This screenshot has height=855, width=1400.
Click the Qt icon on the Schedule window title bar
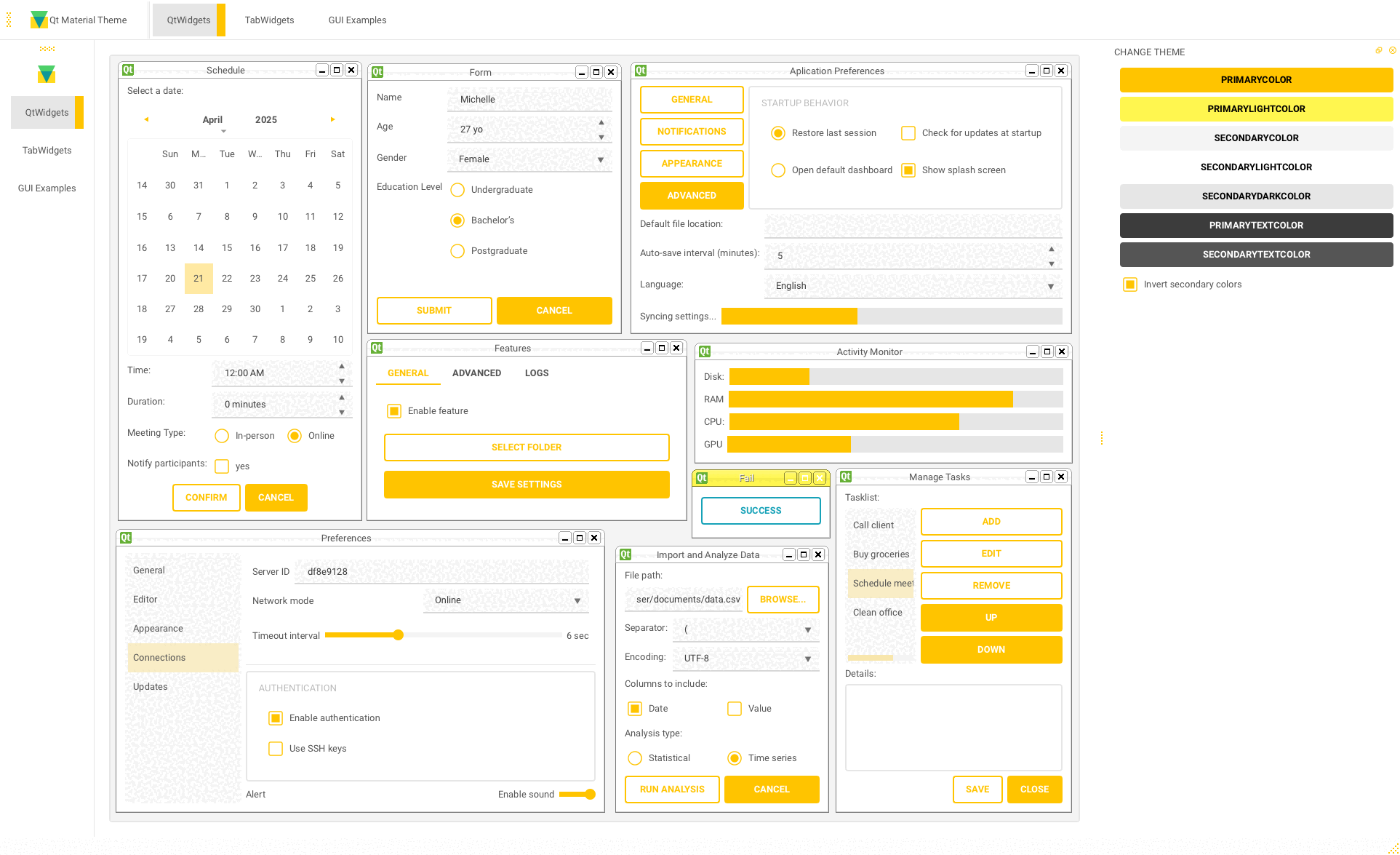click(x=127, y=69)
